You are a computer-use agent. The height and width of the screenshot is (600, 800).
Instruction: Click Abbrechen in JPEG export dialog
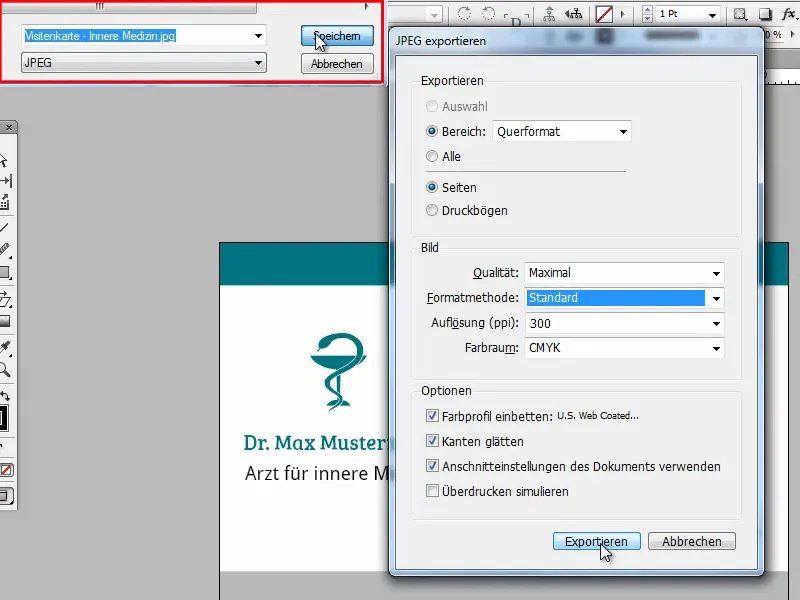[692, 541]
